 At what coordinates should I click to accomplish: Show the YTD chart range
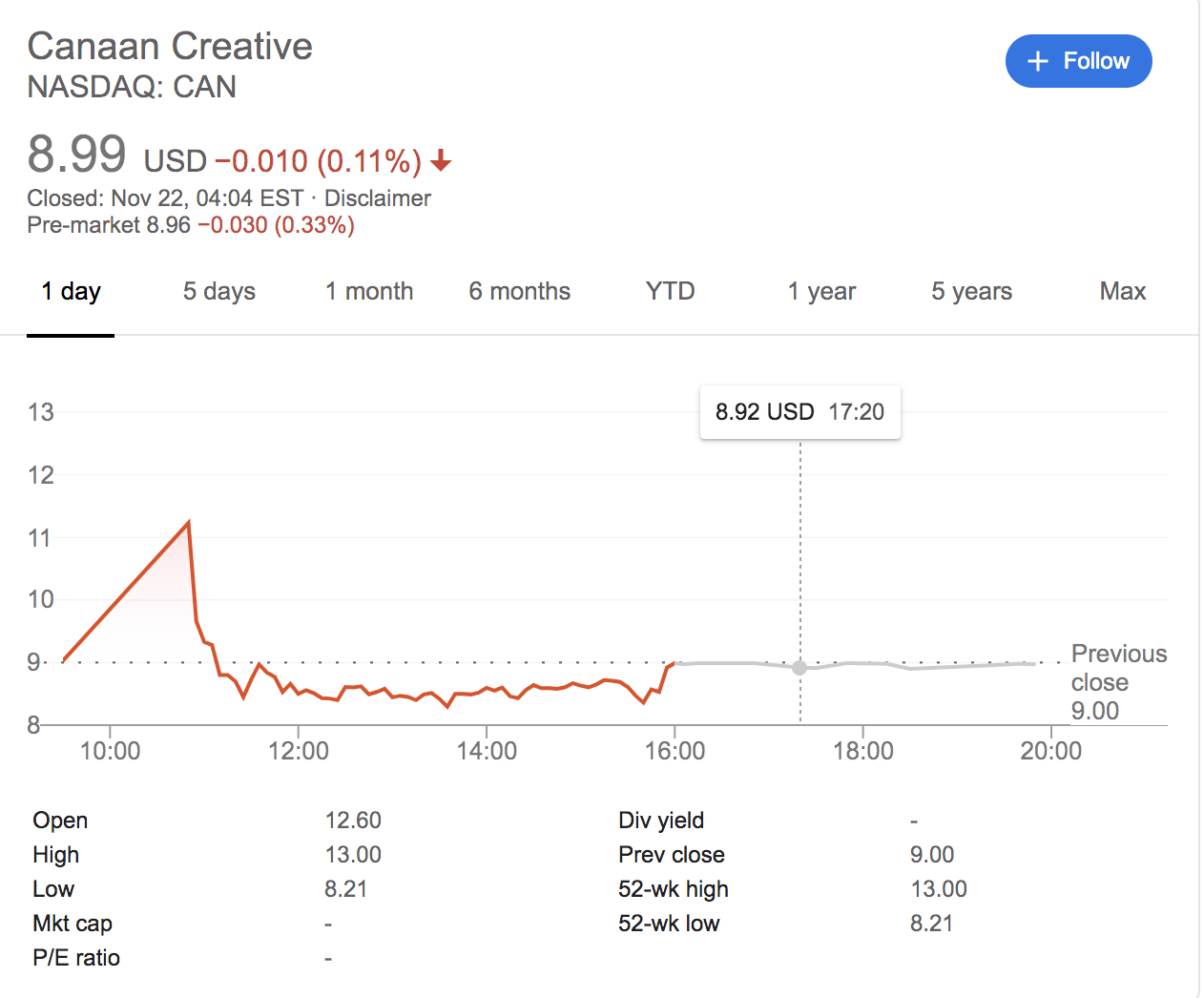coord(670,291)
